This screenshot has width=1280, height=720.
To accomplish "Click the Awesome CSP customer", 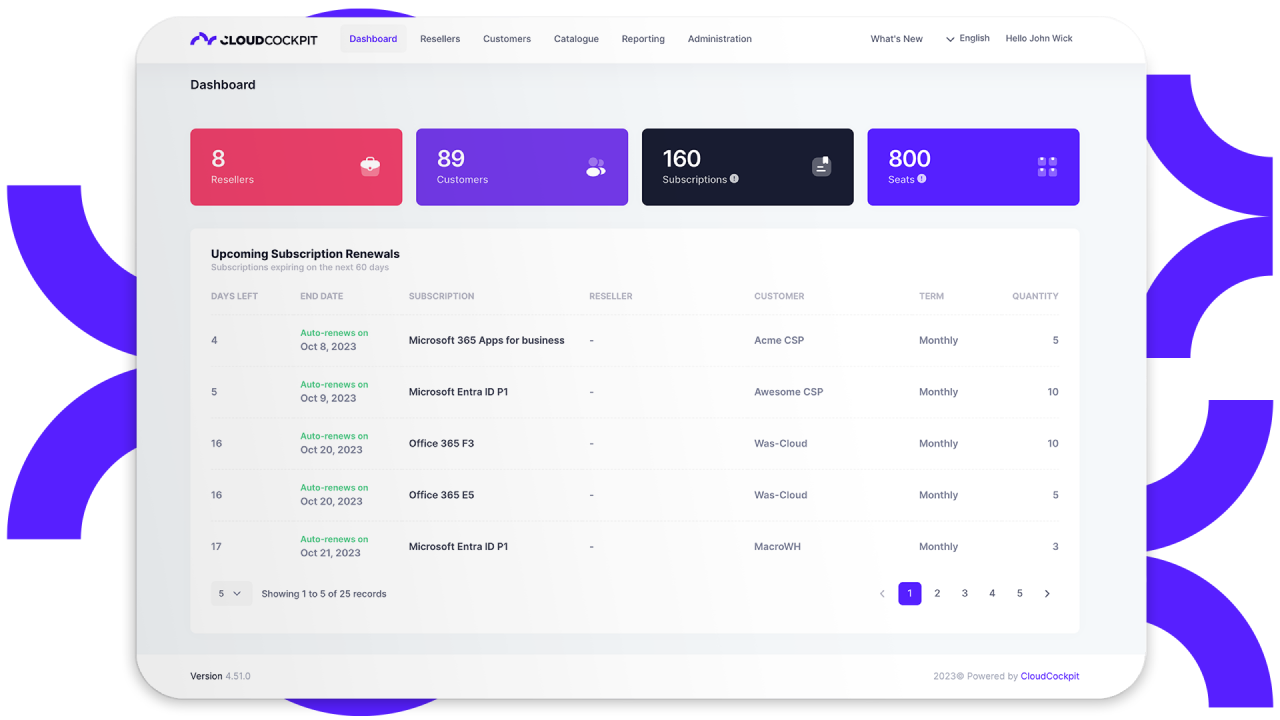I will pyautogui.click(x=788, y=392).
